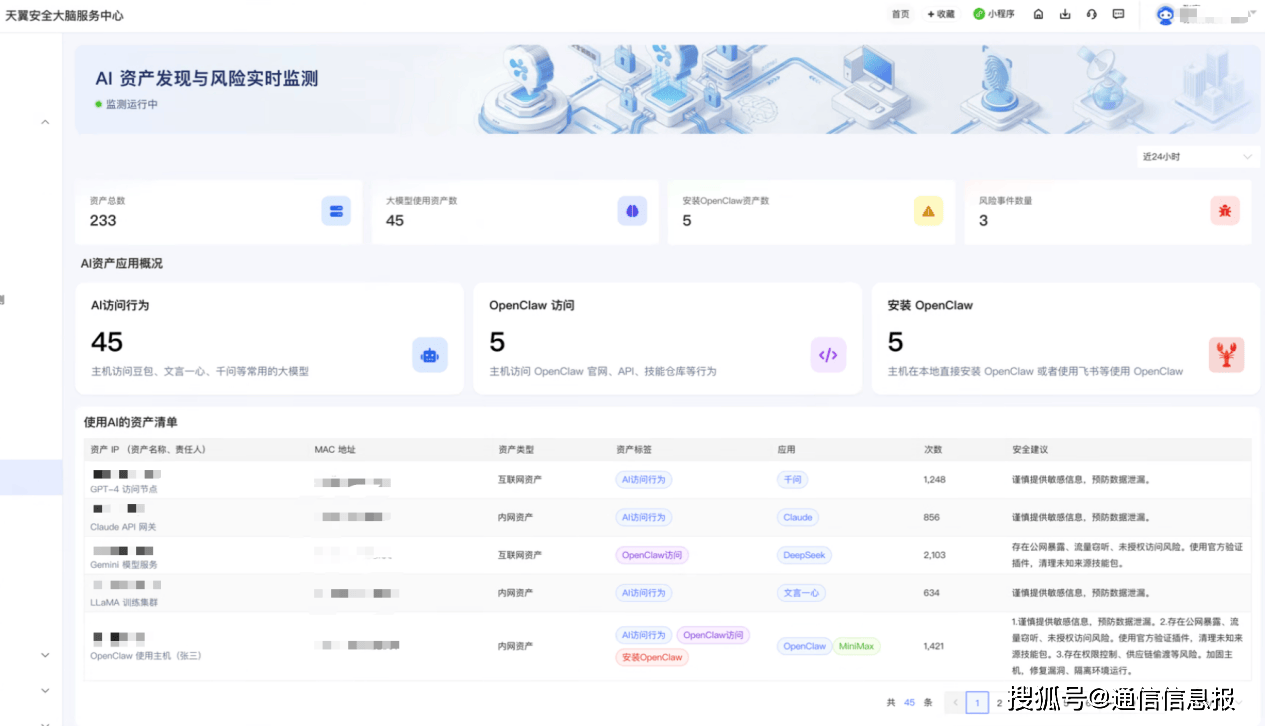Viewport: 1265px width, 726px height.
Task: Click the home icon in top toolbar
Action: 1038,14
